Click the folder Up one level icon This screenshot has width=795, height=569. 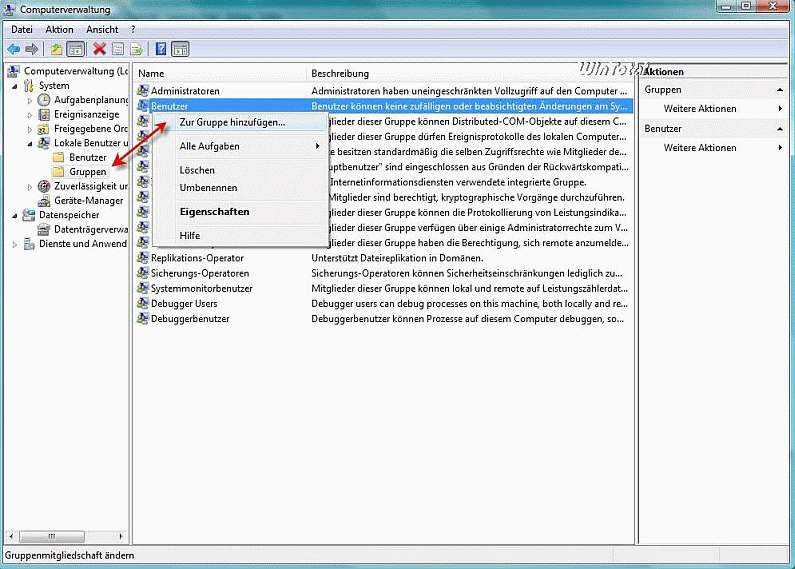(x=57, y=49)
